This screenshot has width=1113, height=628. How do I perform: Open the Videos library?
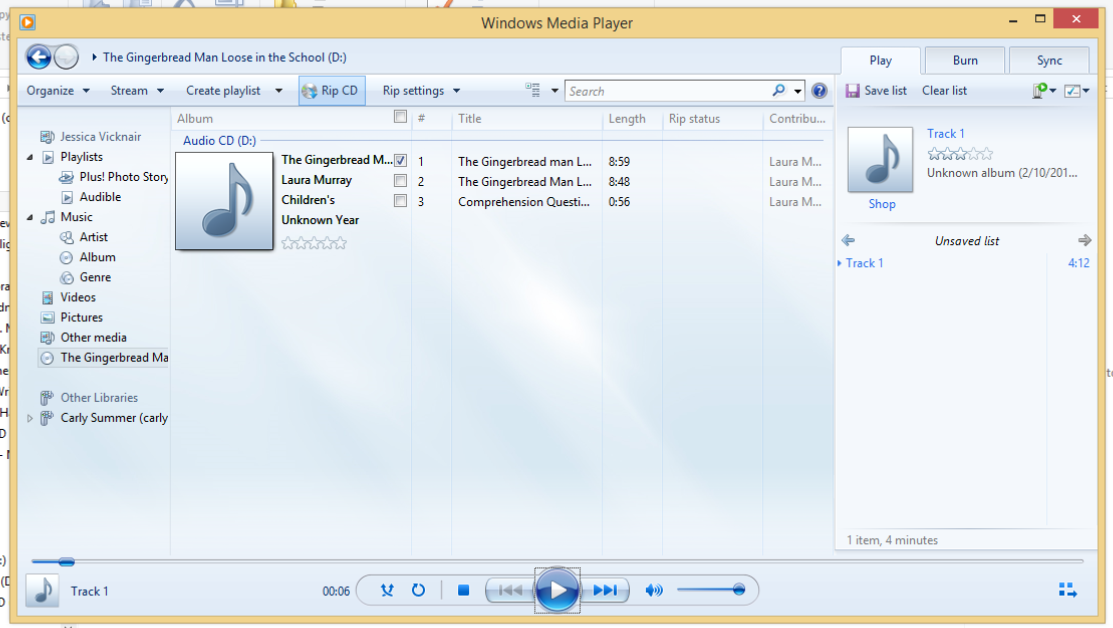[77, 297]
